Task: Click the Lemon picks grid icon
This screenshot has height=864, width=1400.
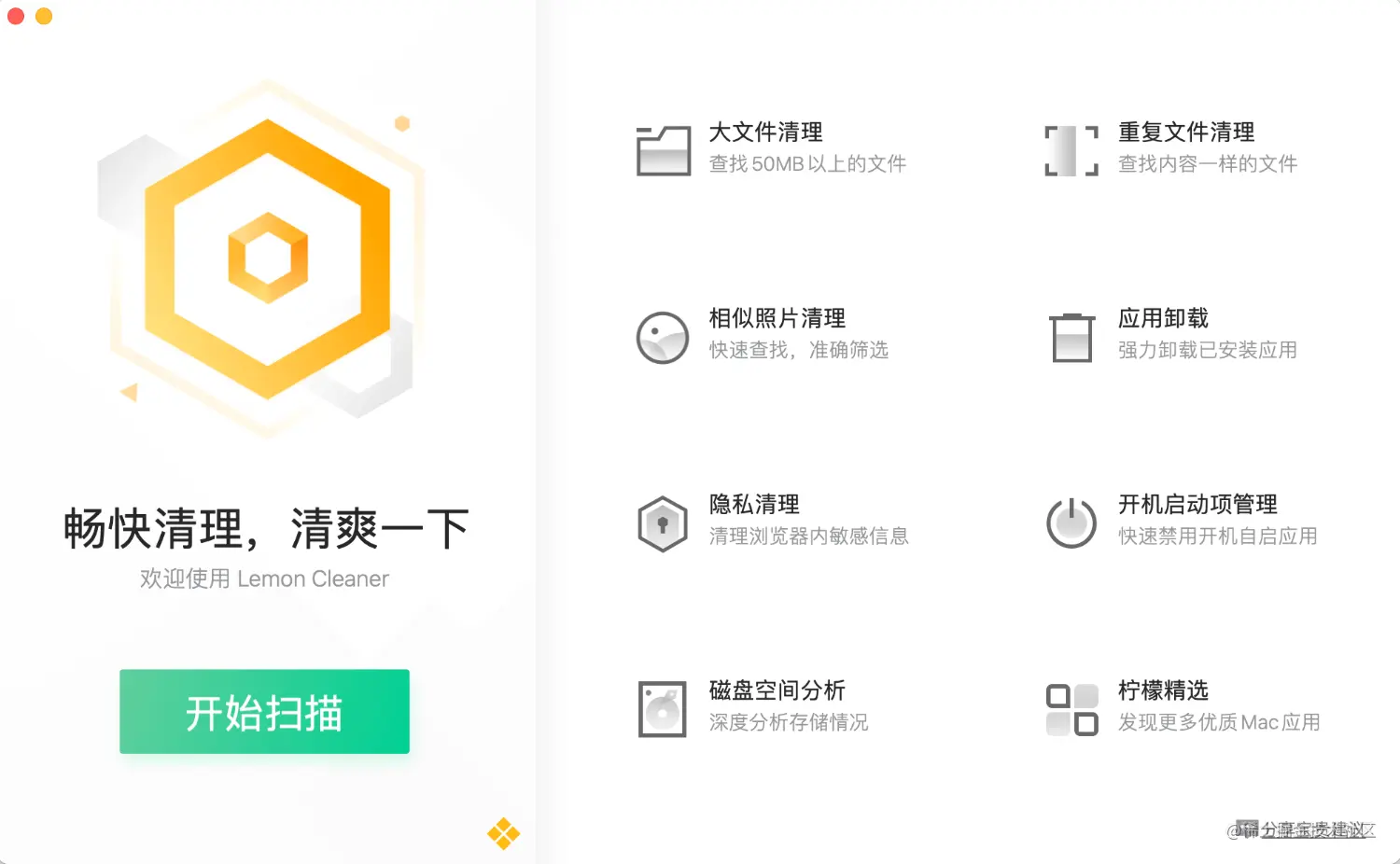Action: click(x=1071, y=709)
